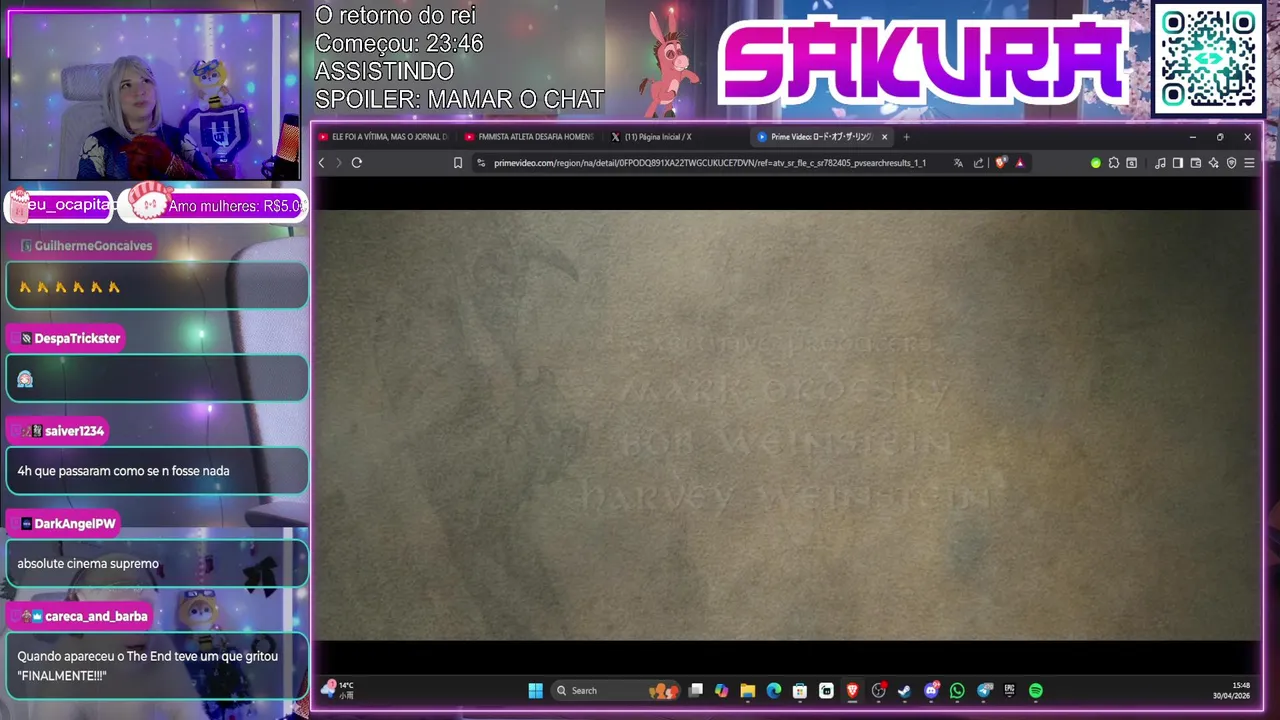Click the message '4h que passaram como se n fosse nada'
The image size is (1280, 720).
pos(123,471)
